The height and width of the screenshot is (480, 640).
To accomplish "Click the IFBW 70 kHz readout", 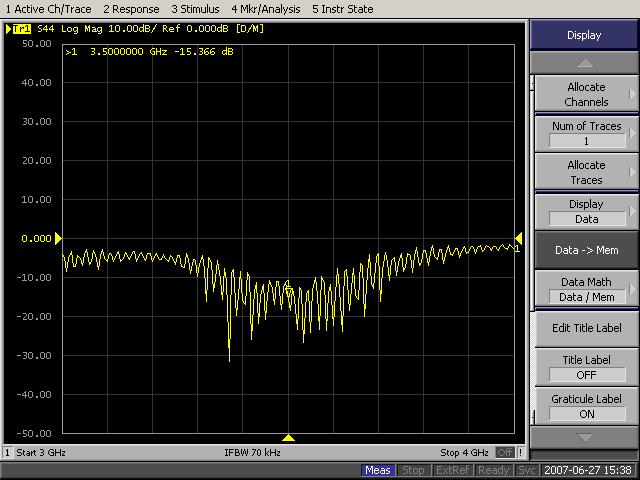I will 252,452.
